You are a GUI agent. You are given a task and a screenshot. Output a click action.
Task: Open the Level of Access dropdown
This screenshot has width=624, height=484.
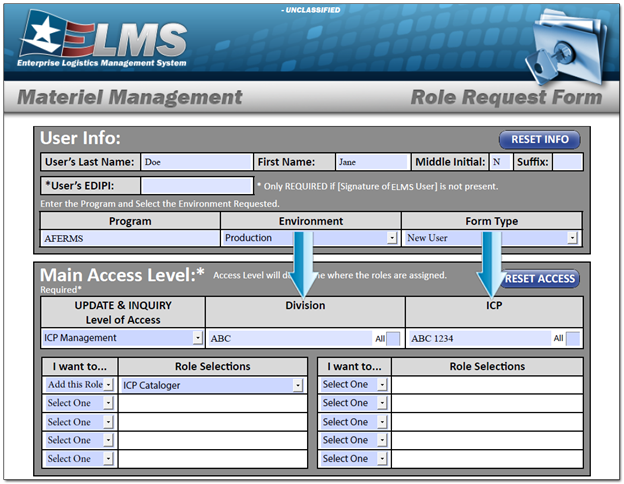(x=198, y=338)
